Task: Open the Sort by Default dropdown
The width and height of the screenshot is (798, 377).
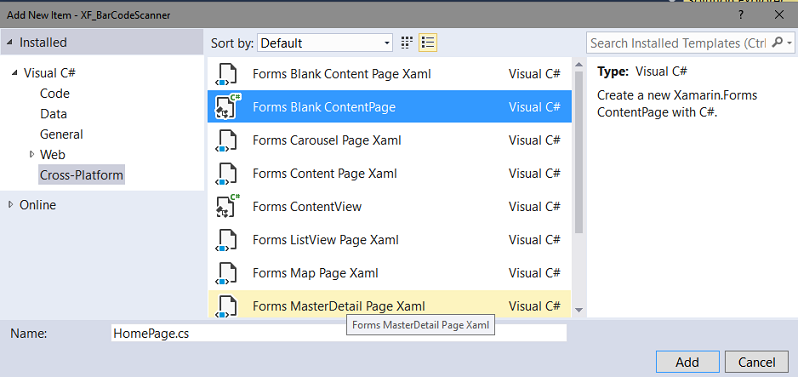Action: 325,43
